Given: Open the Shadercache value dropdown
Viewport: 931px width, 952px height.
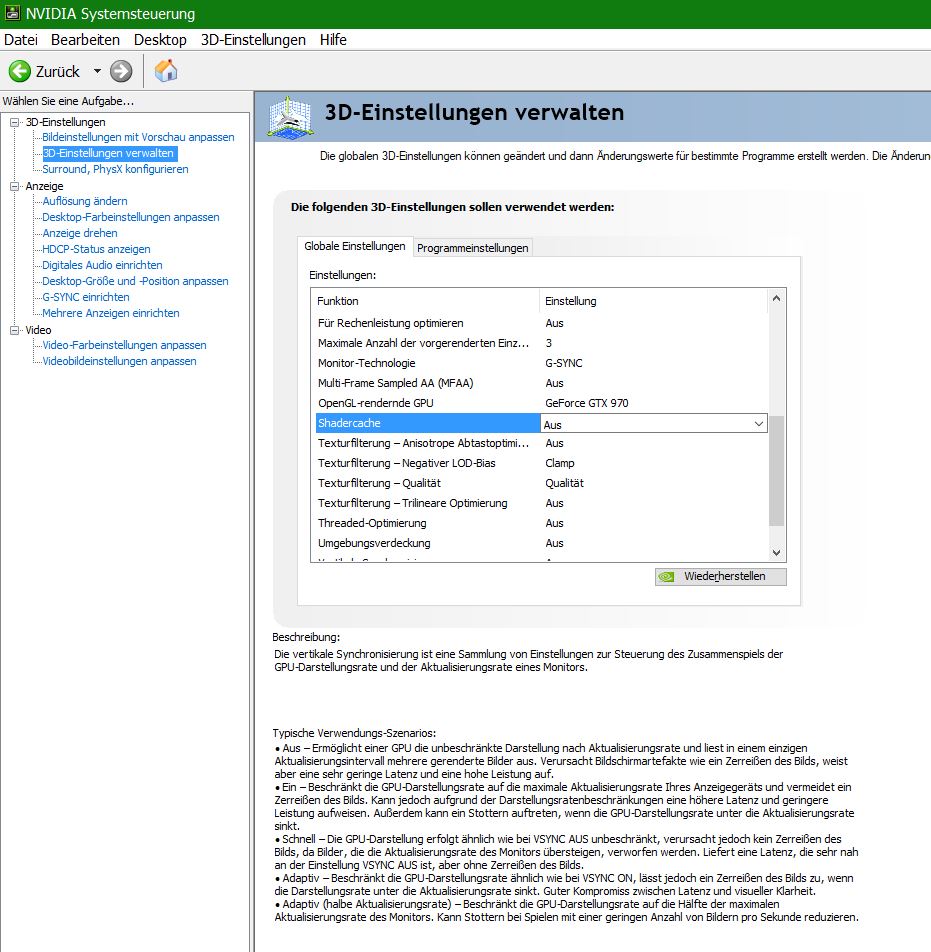Looking at the screenshot, I should tap(758, 424).
